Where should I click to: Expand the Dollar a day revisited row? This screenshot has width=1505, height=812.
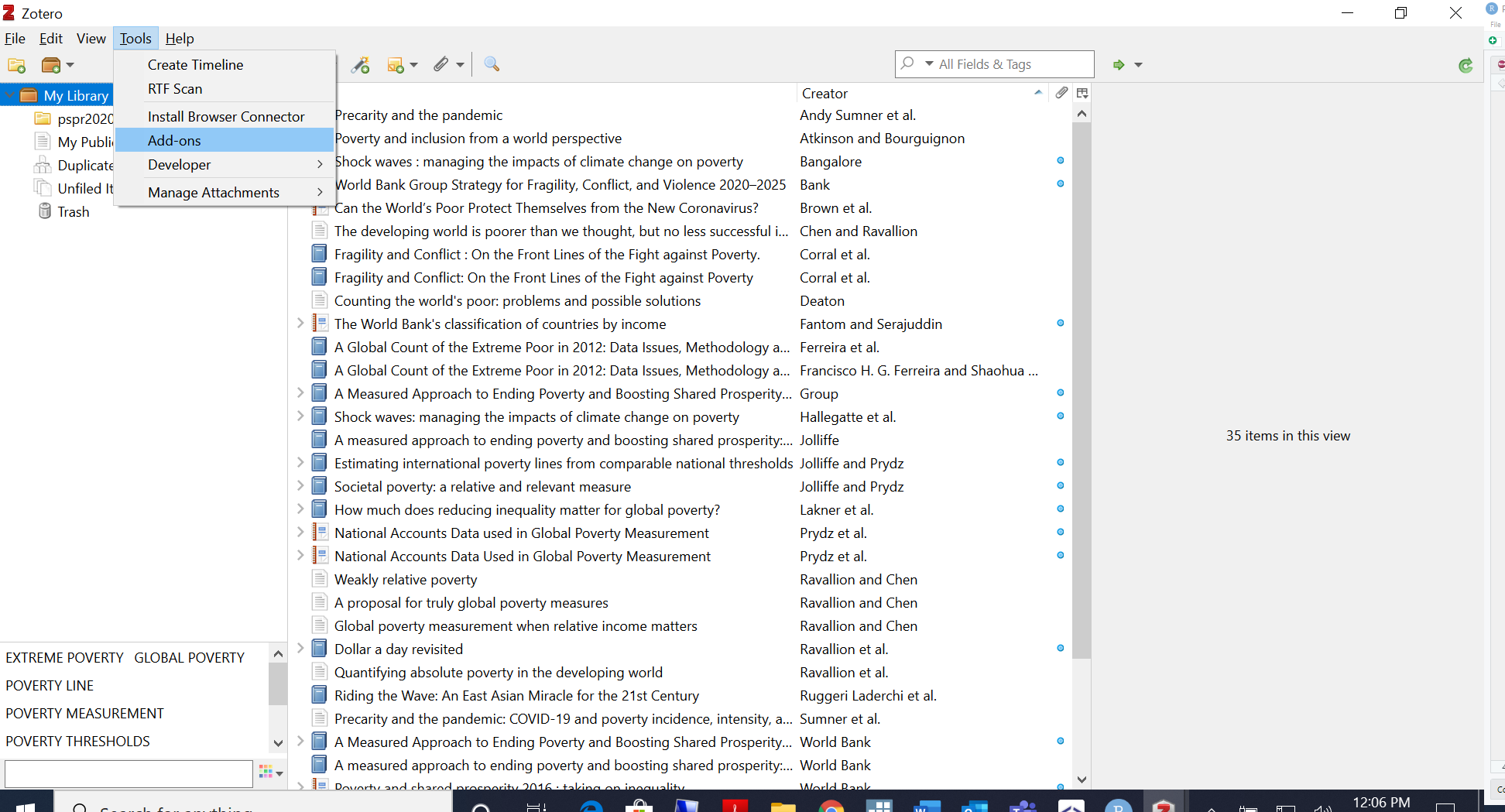tap(300, 648)
